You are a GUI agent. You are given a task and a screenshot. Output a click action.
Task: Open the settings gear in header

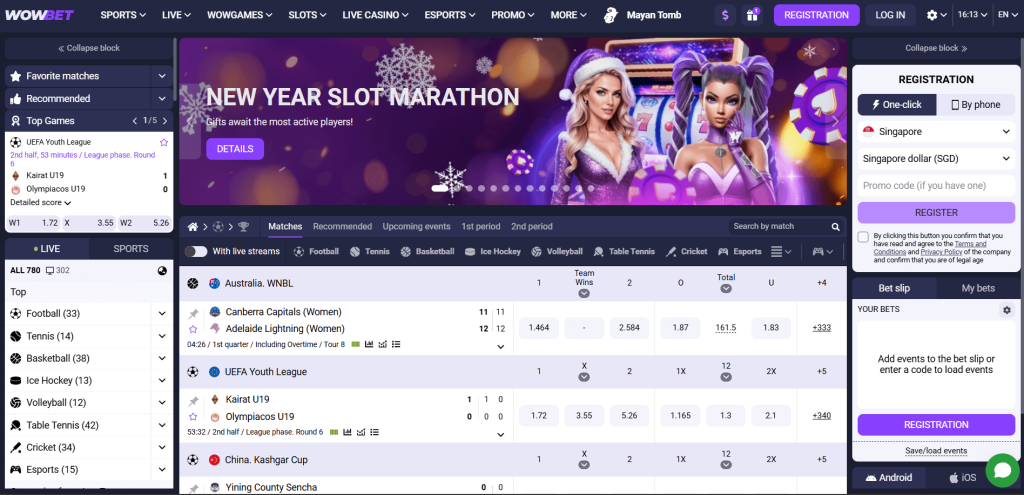(932, 15)
